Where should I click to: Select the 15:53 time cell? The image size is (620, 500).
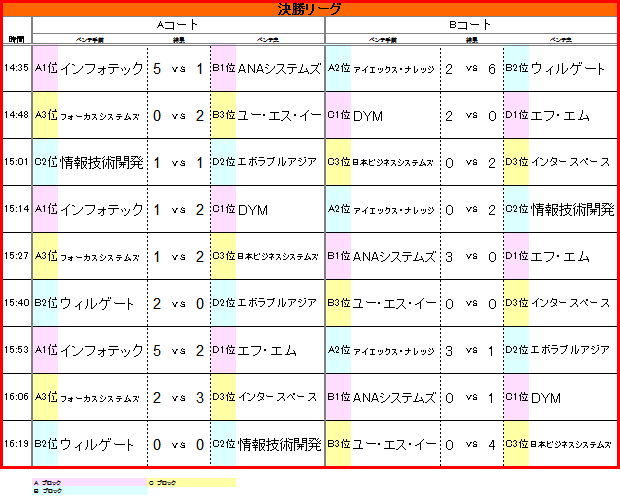[17, 350]
